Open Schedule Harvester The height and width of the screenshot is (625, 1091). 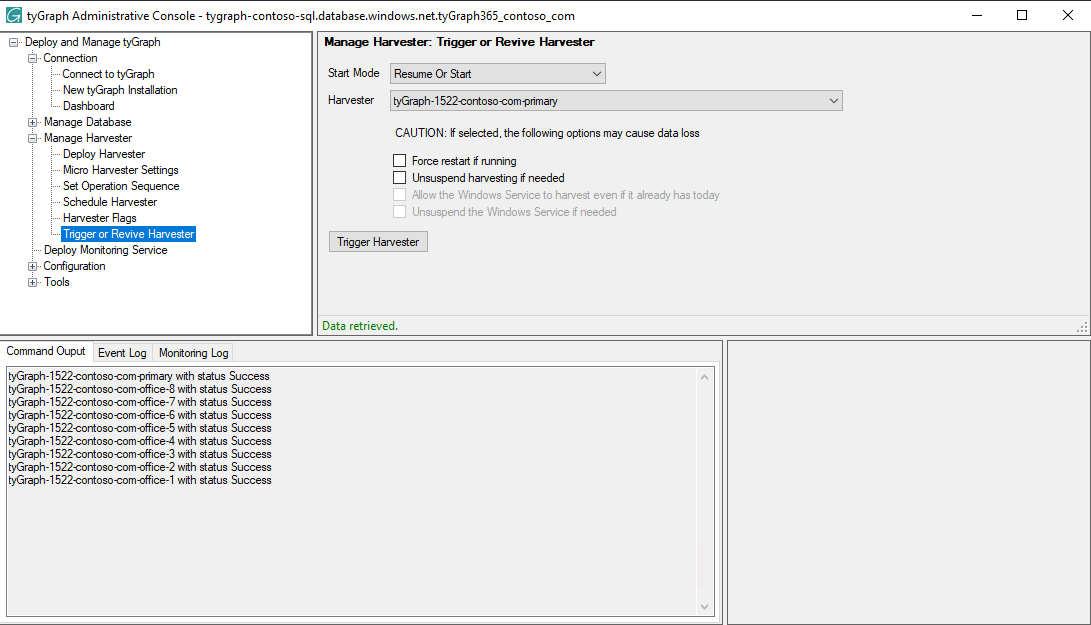(x=110, y=202)
